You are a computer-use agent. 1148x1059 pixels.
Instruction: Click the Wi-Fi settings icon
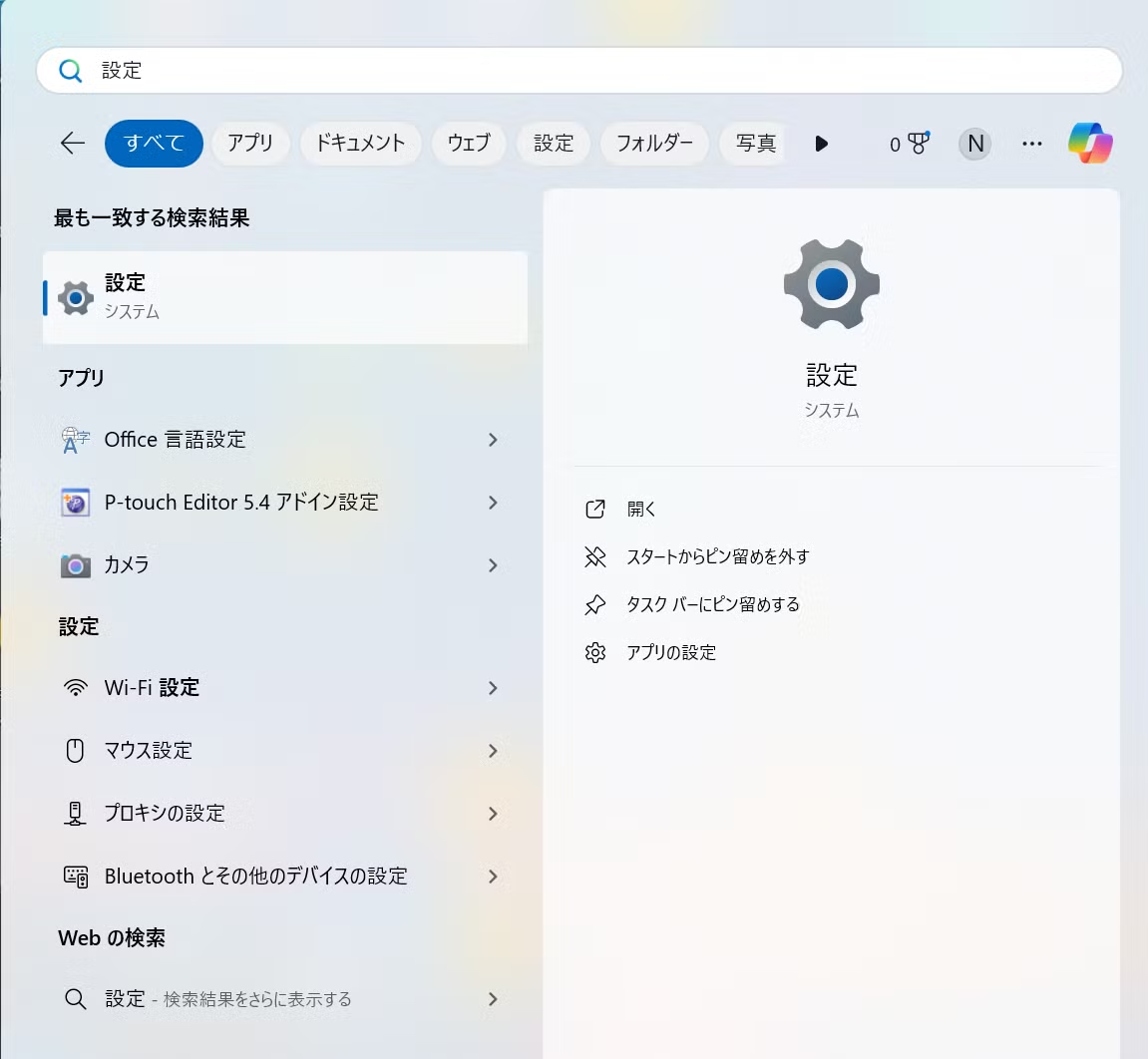[x=75, y=688]
